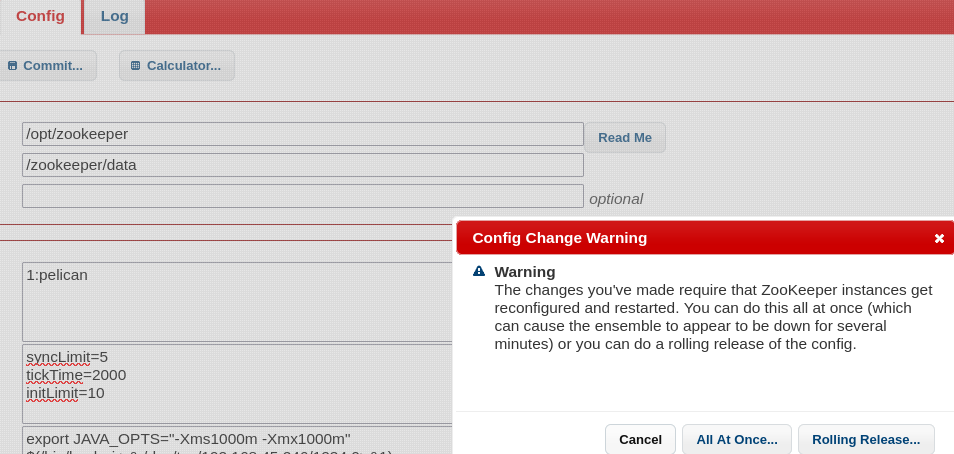Focus the empty optional input field
The height and width of the screenshot is (454, 954).
point(302,196)
